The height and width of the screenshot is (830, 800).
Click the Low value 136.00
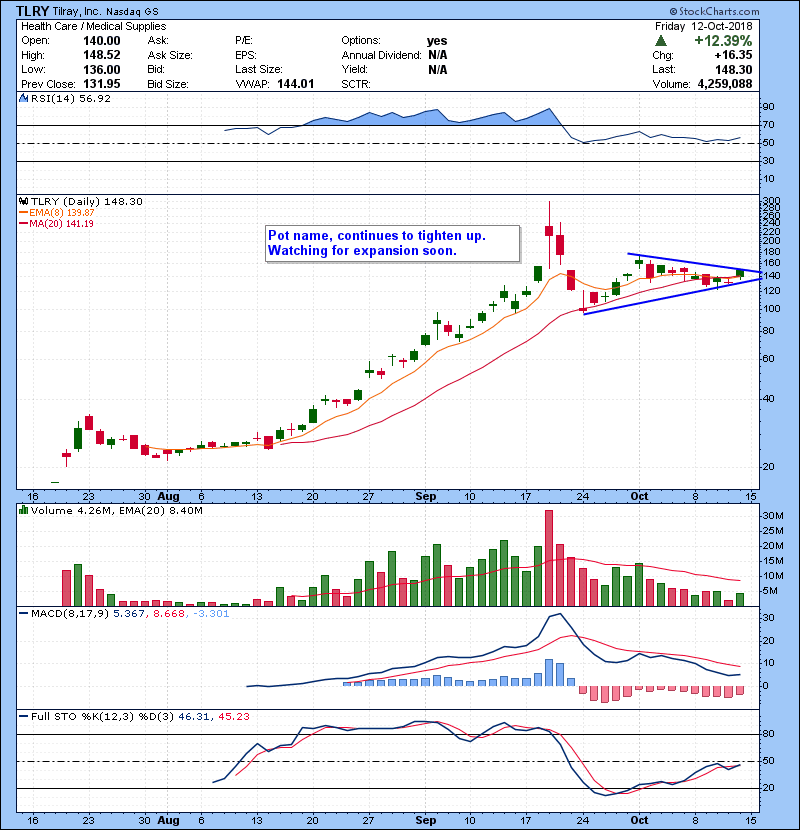click(102, 69)
